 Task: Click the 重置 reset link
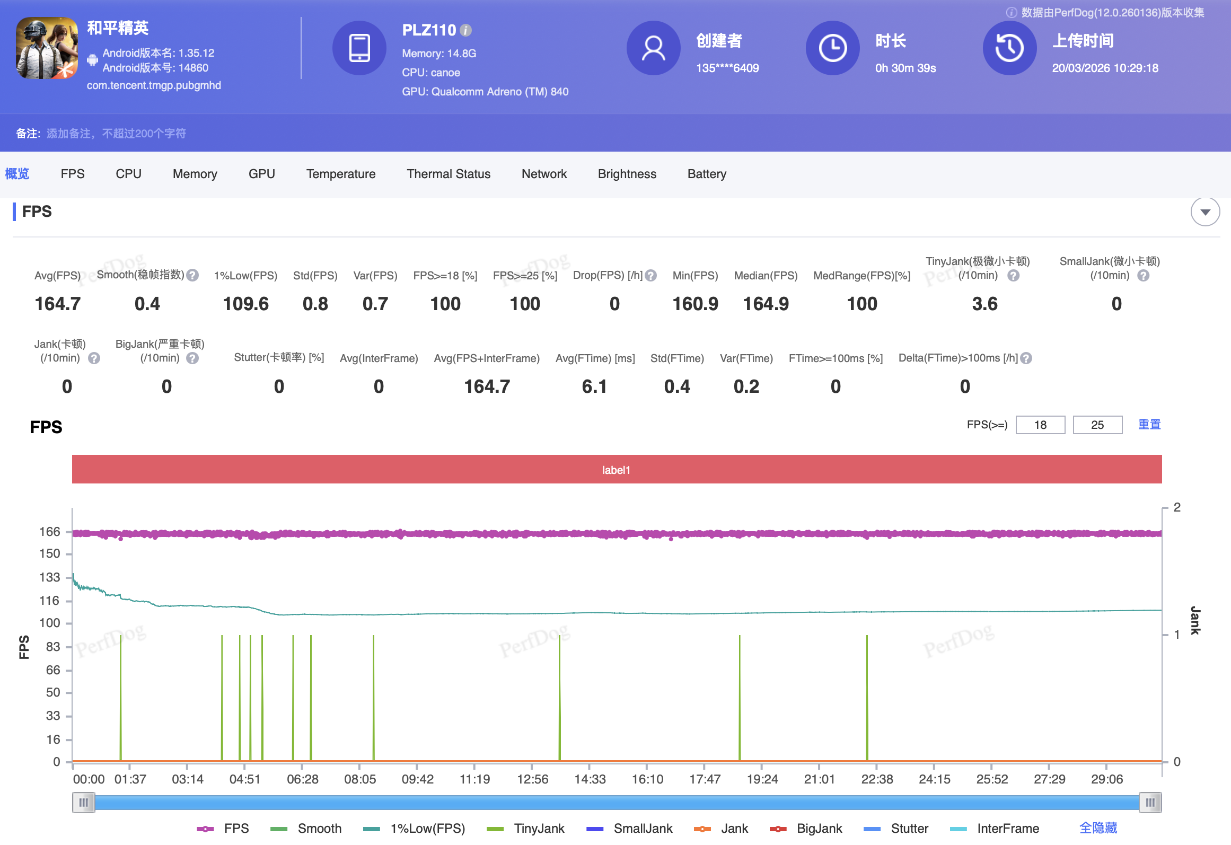pyautogui.click(x=1150, y=425)
